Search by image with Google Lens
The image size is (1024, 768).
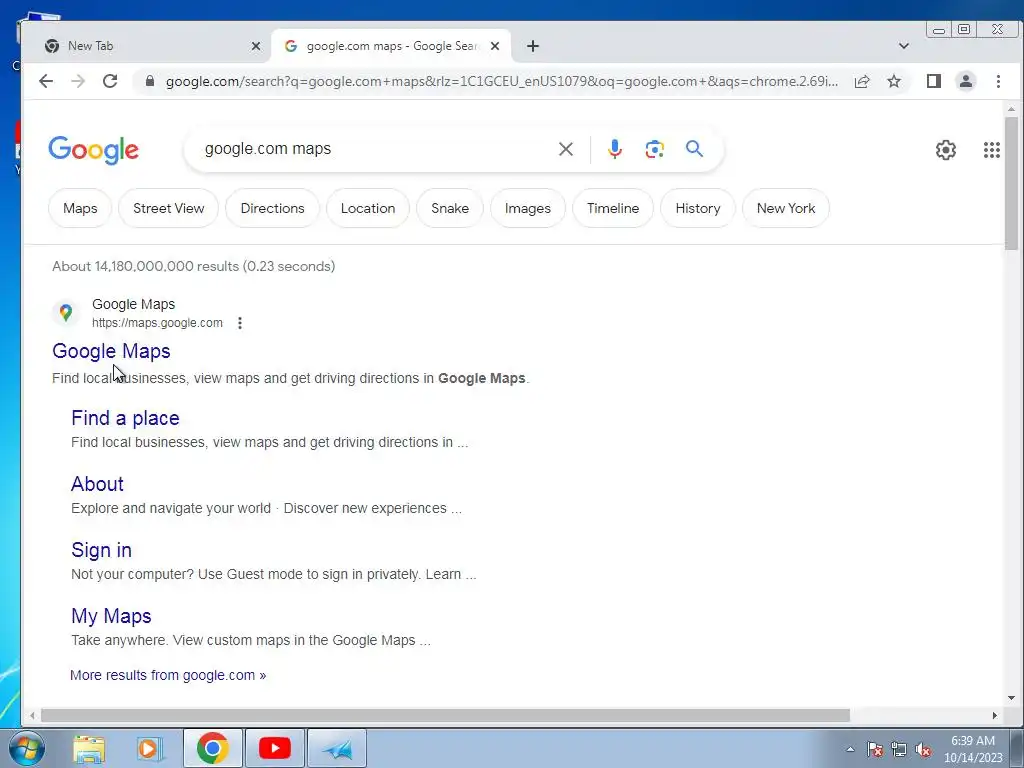pos(654,150)
